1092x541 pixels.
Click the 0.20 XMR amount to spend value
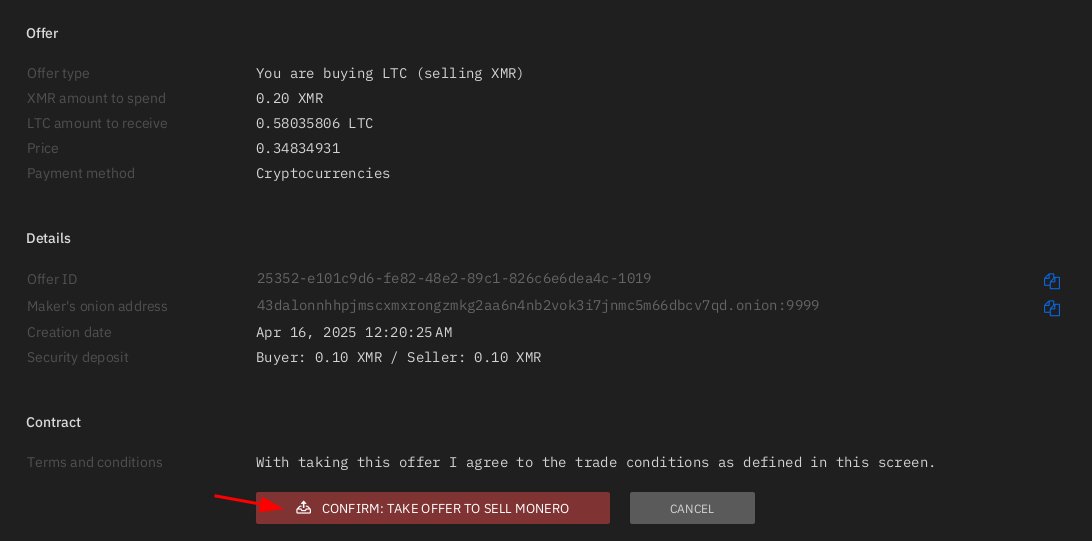tap(290, 98)
